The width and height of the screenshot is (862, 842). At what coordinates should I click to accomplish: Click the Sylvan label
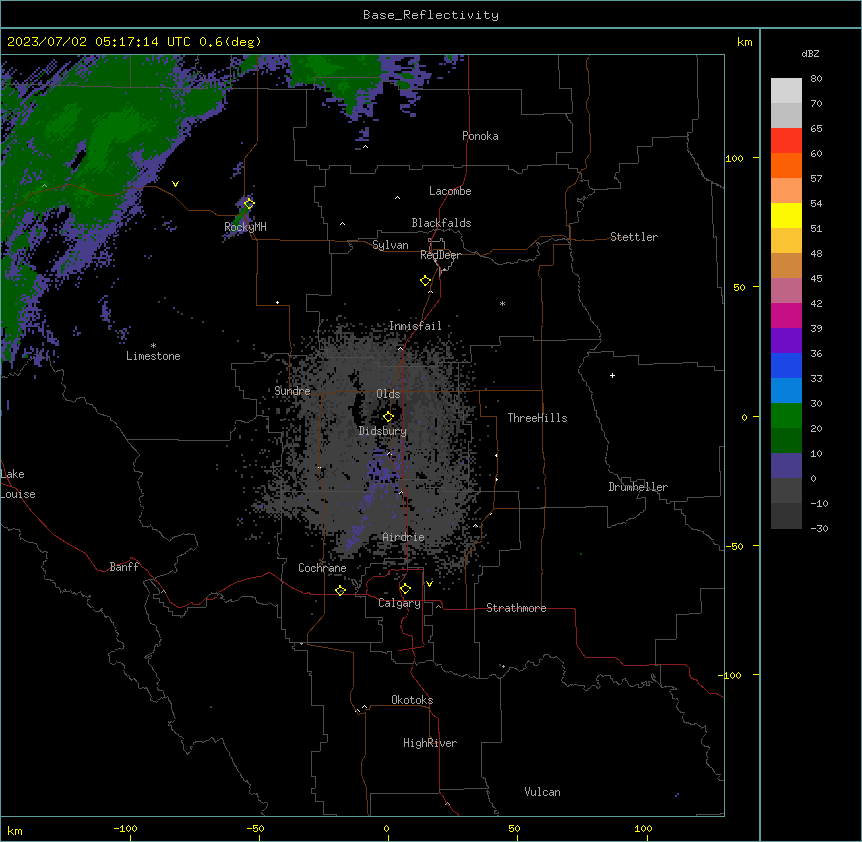(390, 245)
